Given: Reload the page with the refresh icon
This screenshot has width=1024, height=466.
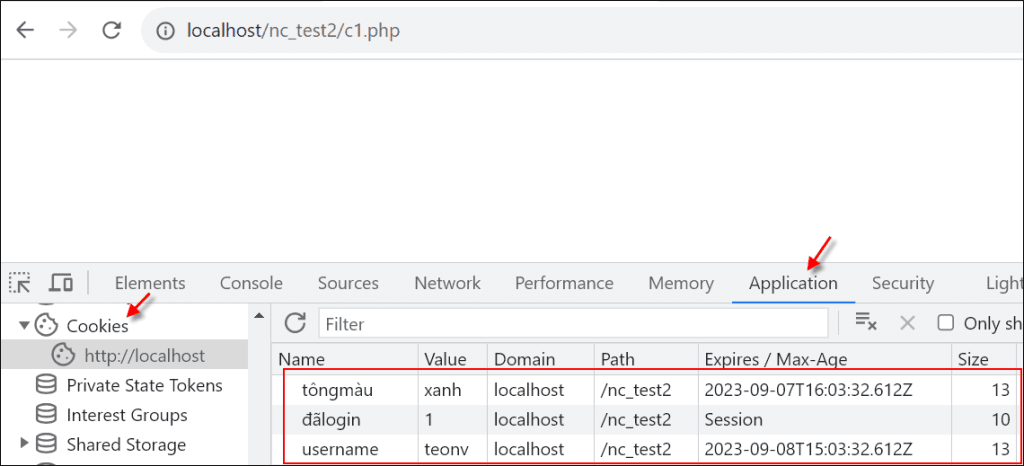Looking at the screenshot, I should pos(112,30).
